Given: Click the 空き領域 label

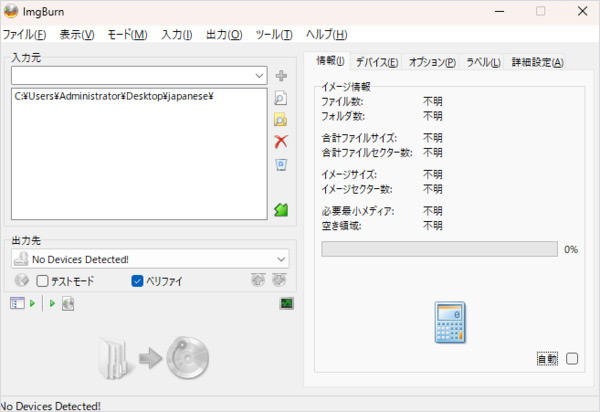Looking at the screenshot, I should 341,226.
